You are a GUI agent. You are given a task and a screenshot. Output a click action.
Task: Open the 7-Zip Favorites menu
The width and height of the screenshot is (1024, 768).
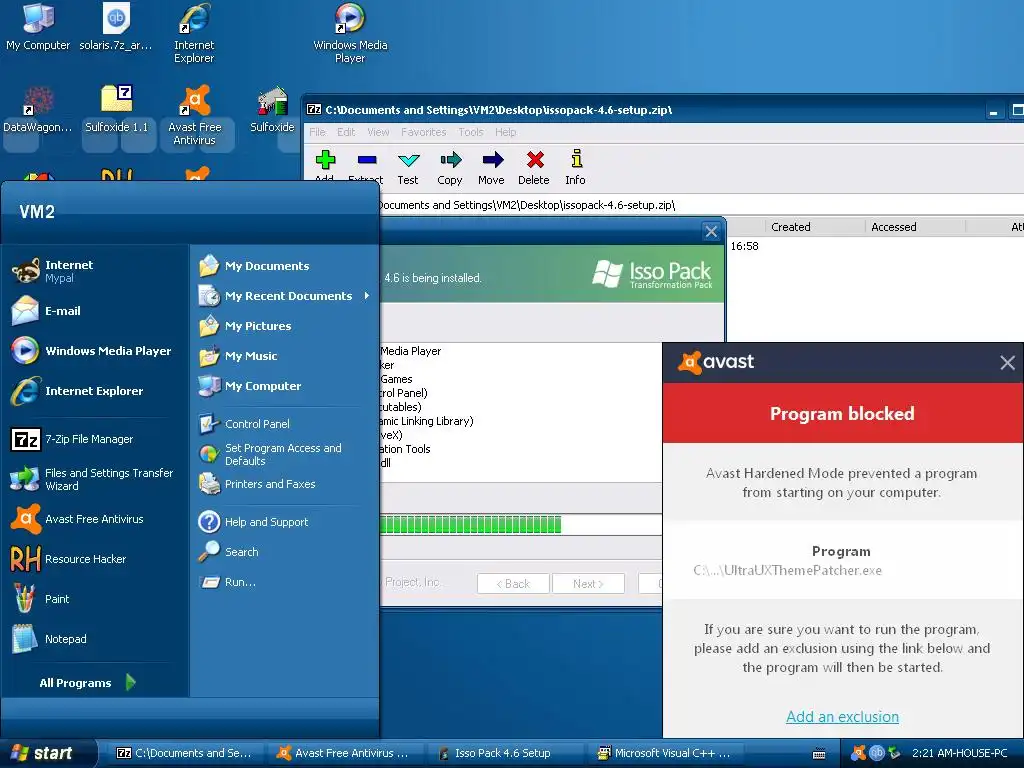[x=424, y=132]
